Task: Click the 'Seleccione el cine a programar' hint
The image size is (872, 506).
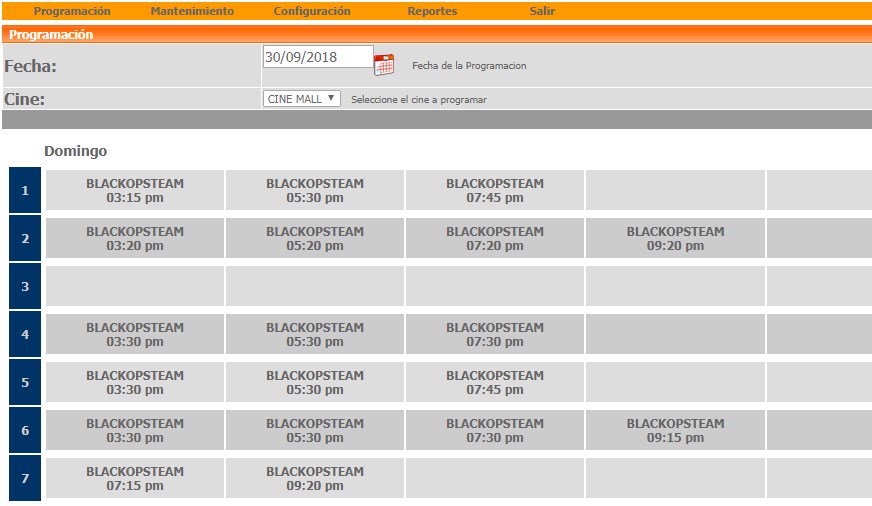Action: pyautogui.click(x=419, y=100)
